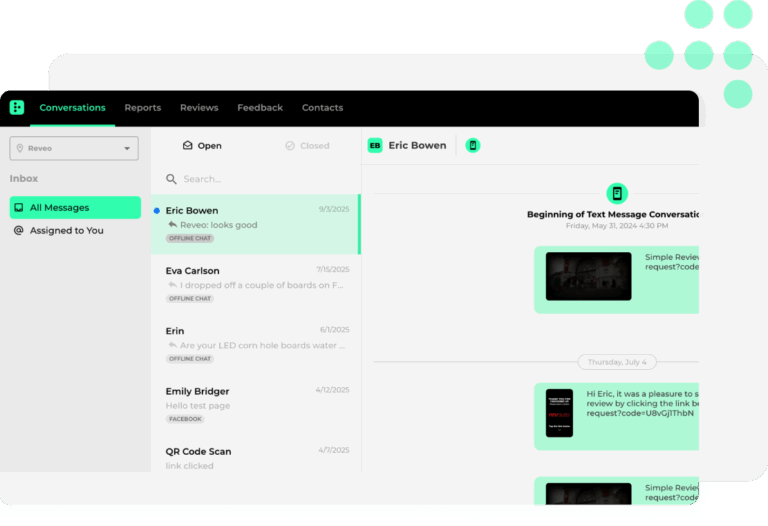This screenshot has height=526, width=768.
Task: Click the EB avatar badge in header
Action: 375,145
